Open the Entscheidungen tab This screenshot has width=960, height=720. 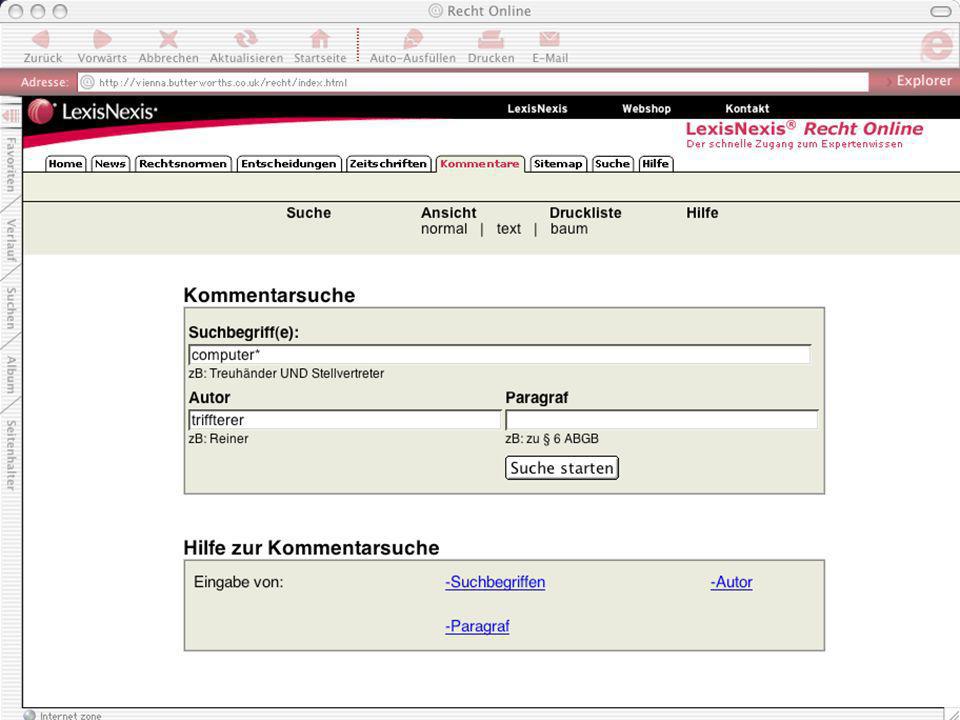[288, 163]
